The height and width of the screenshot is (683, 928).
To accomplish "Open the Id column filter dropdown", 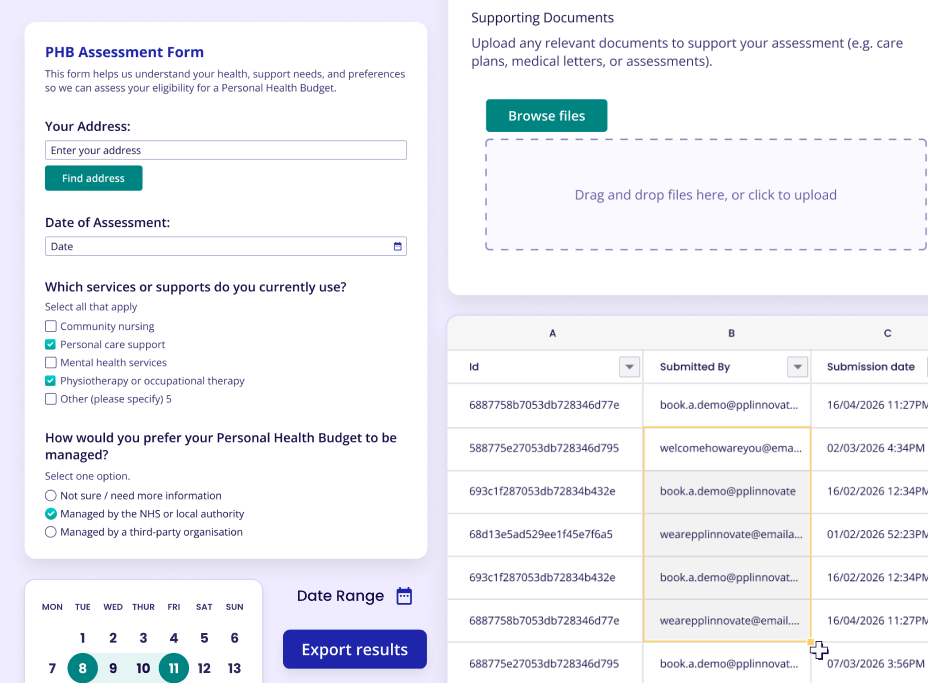I will point(629,367).
